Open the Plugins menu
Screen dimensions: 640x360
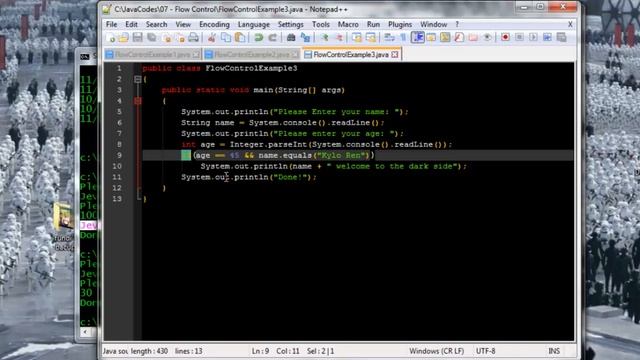tap(400, 24)
